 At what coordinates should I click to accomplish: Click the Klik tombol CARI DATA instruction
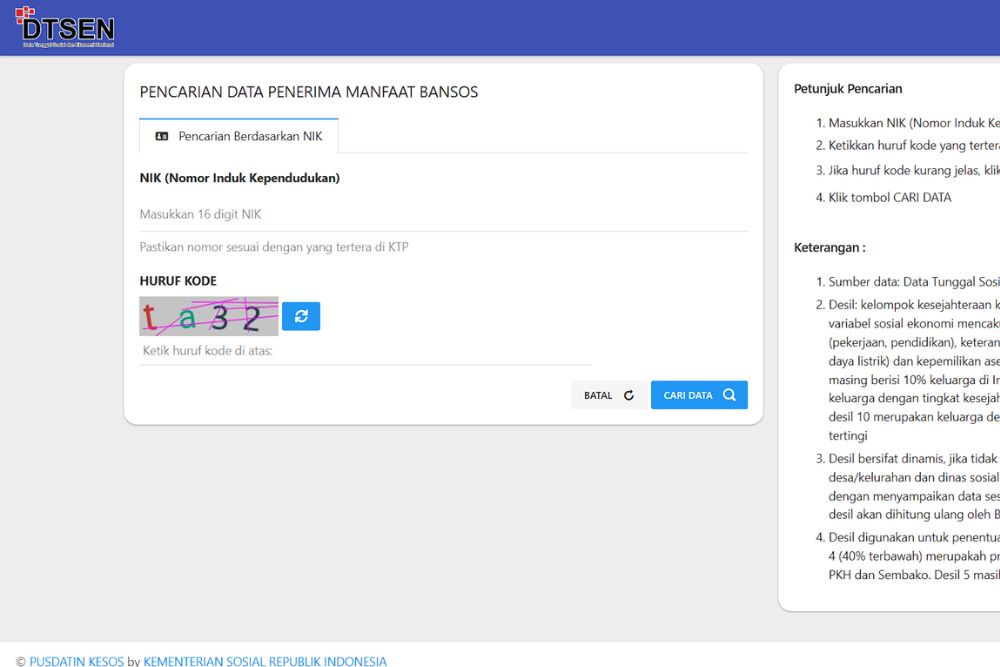[x=890, y=197]
